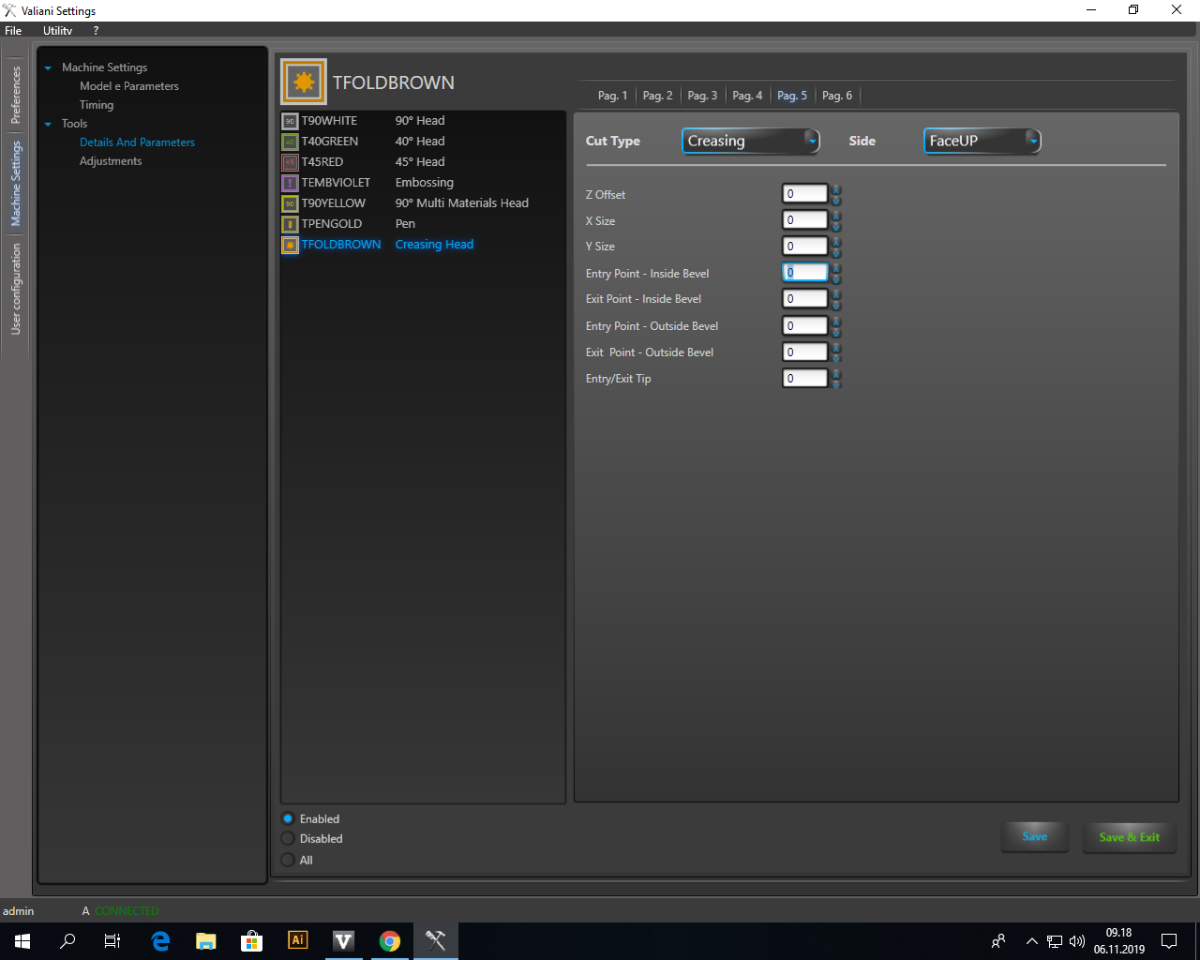
Task: Click the "Creasing Head" text in the list
Action: point(434,244)
